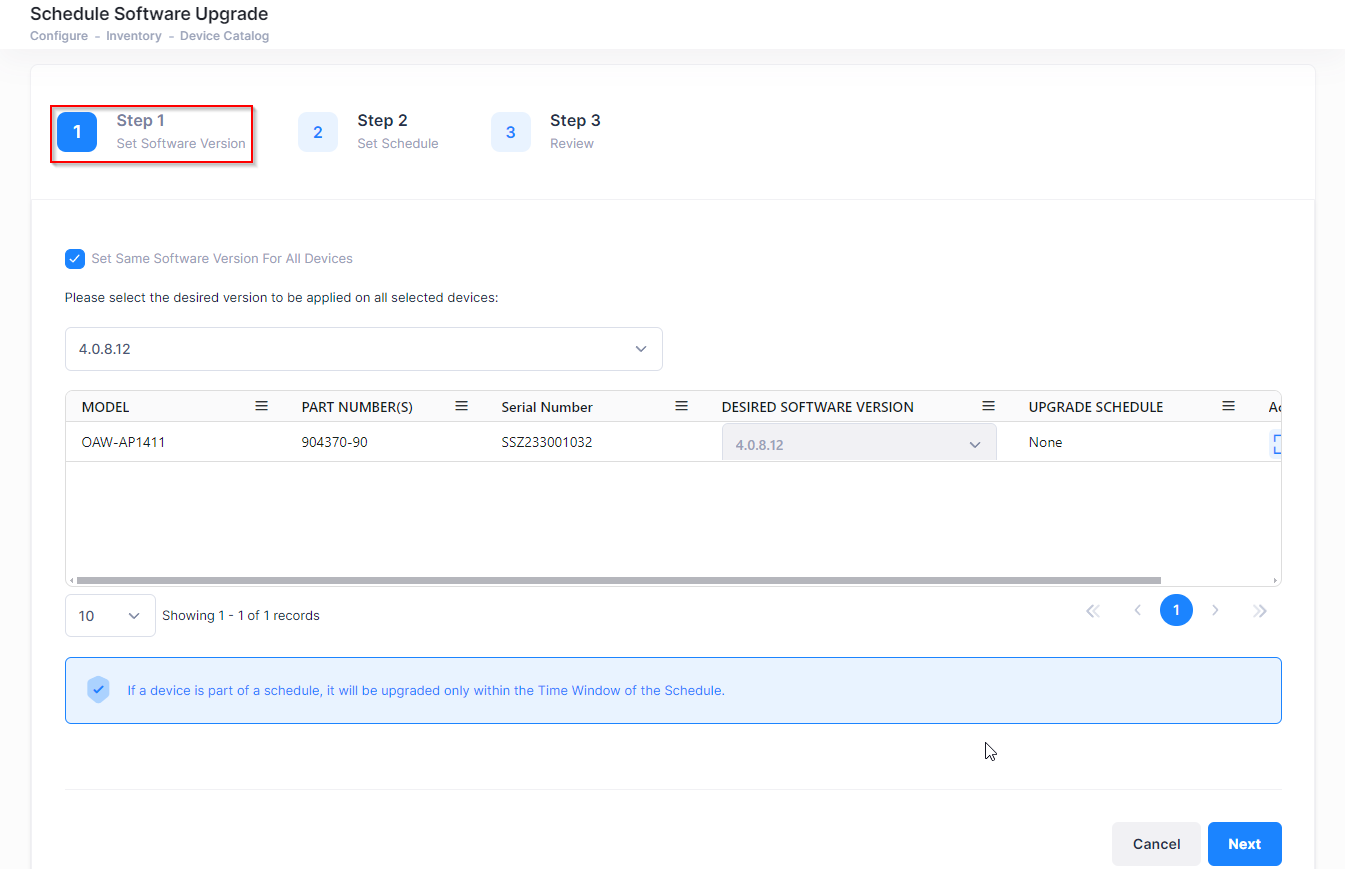Open the 10 rows-per-page dropdown

pos(110,616)
